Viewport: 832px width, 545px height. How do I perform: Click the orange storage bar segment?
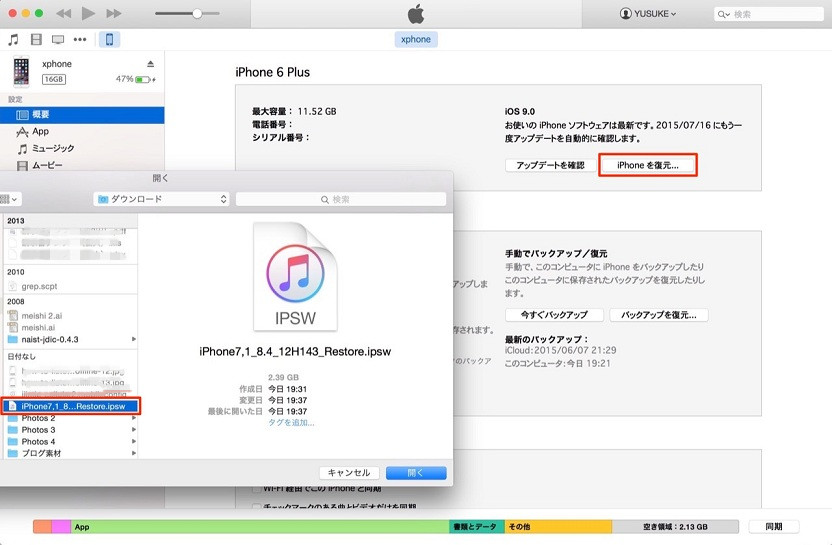pos(42,526)
